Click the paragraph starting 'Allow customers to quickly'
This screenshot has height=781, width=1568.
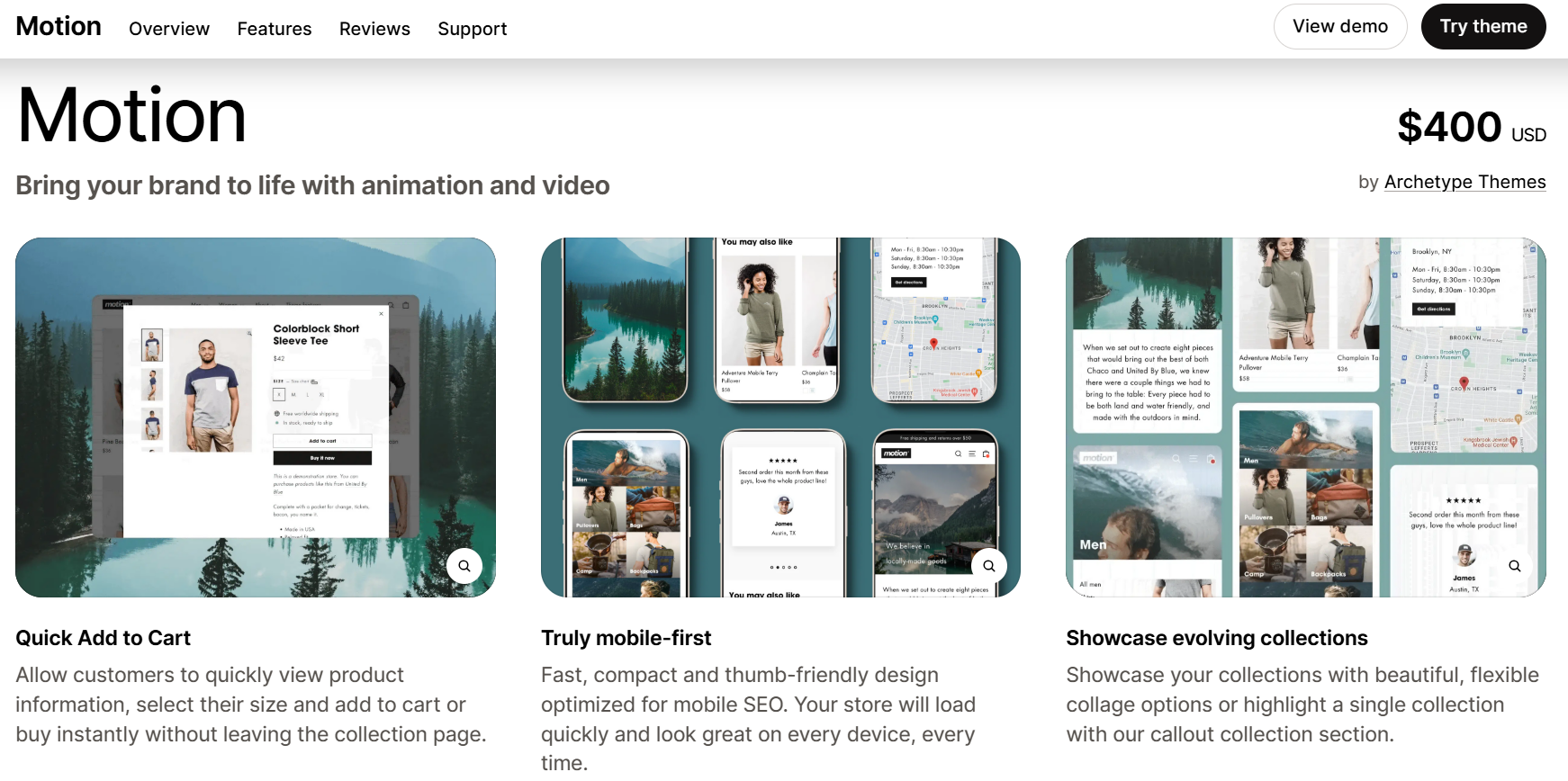(251, 705)
